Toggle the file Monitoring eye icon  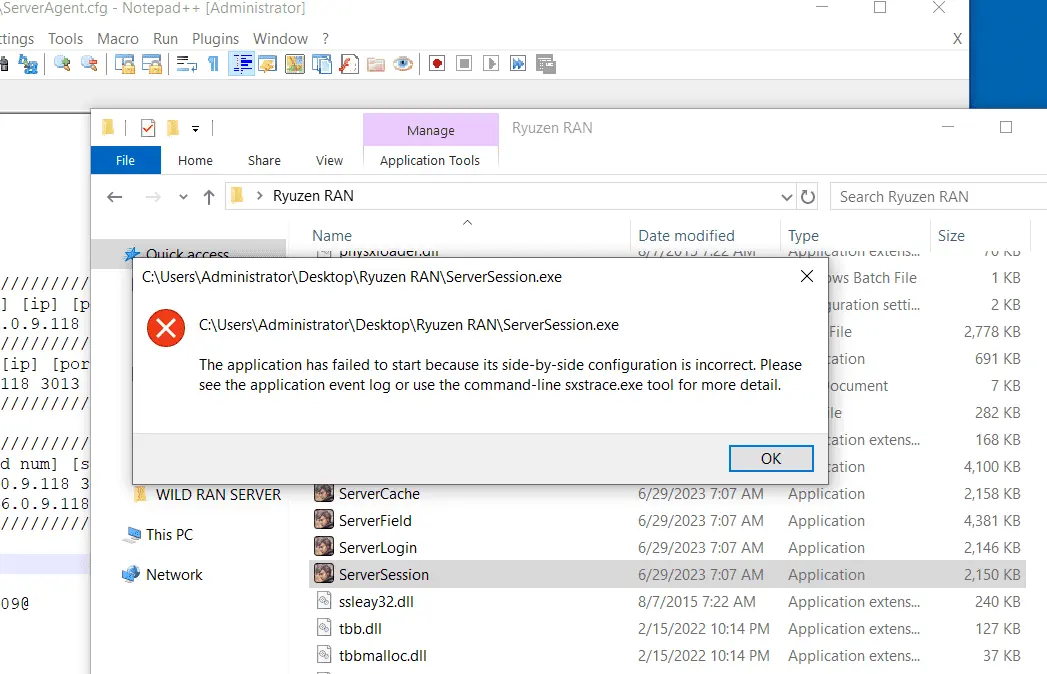pos(403,64)
